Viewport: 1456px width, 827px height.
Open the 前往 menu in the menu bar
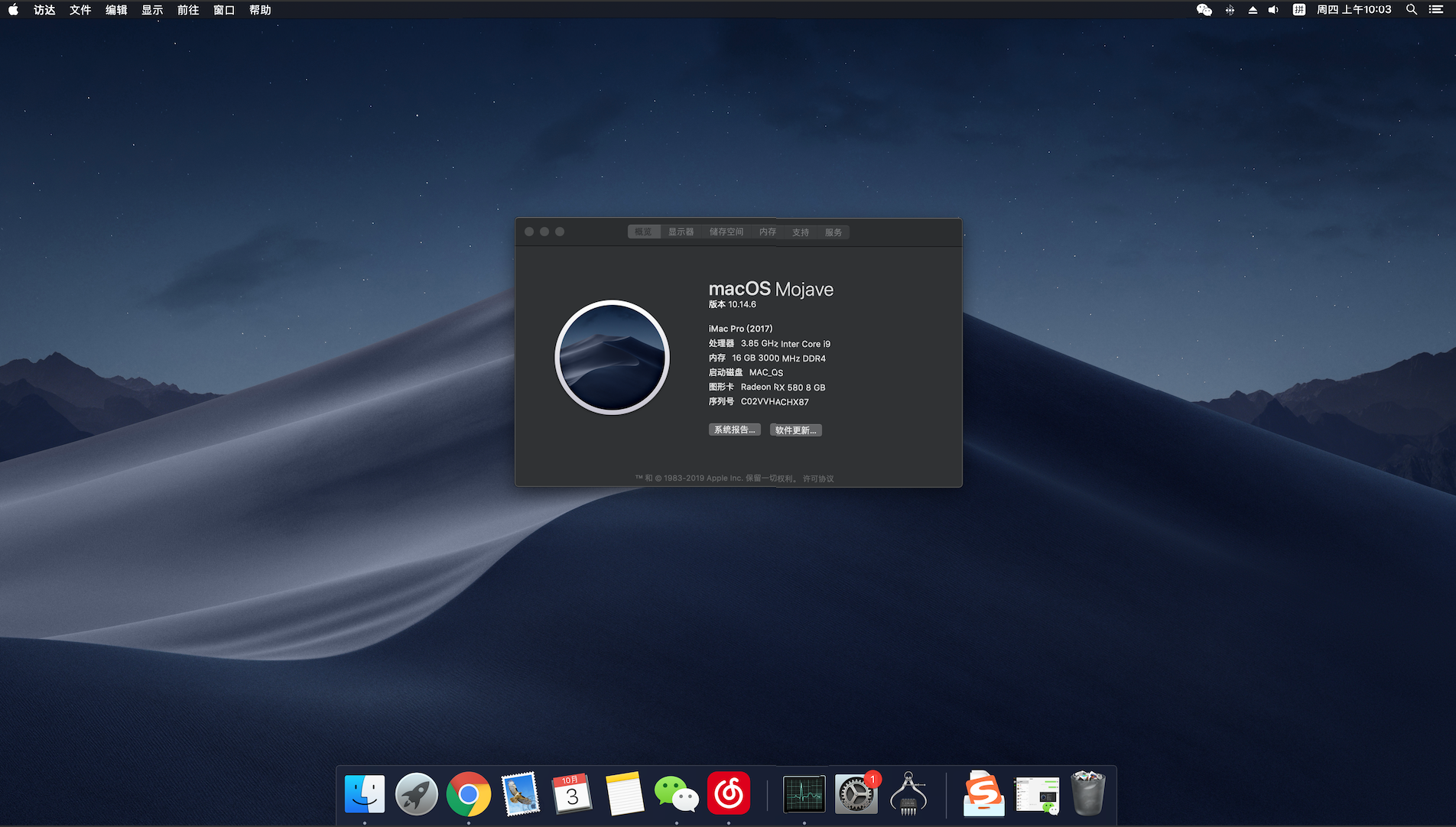(187, 10)
